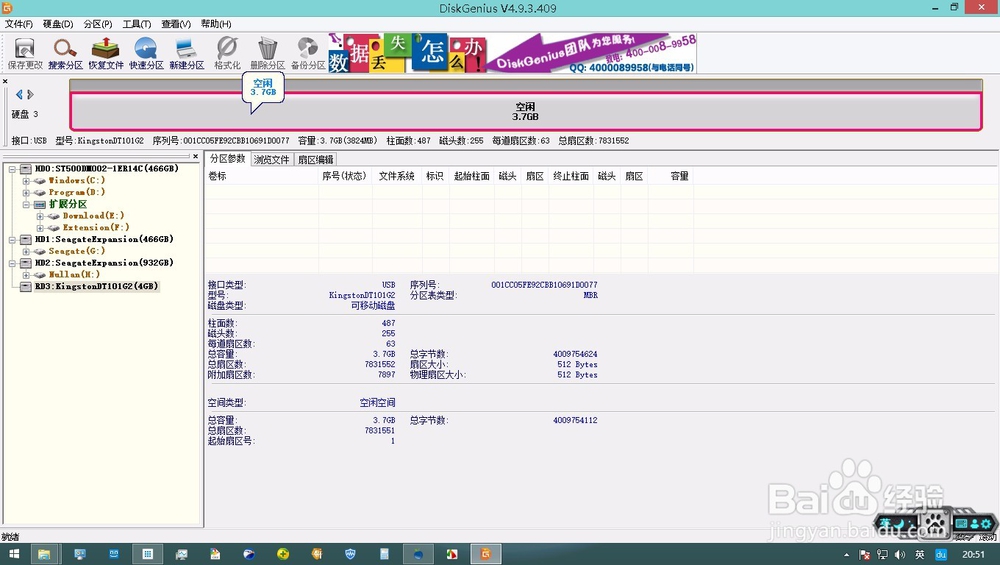The image size is (1000, 565).
Task: Click the 终止柱面 column header
Action: click(x=571, y=176)
